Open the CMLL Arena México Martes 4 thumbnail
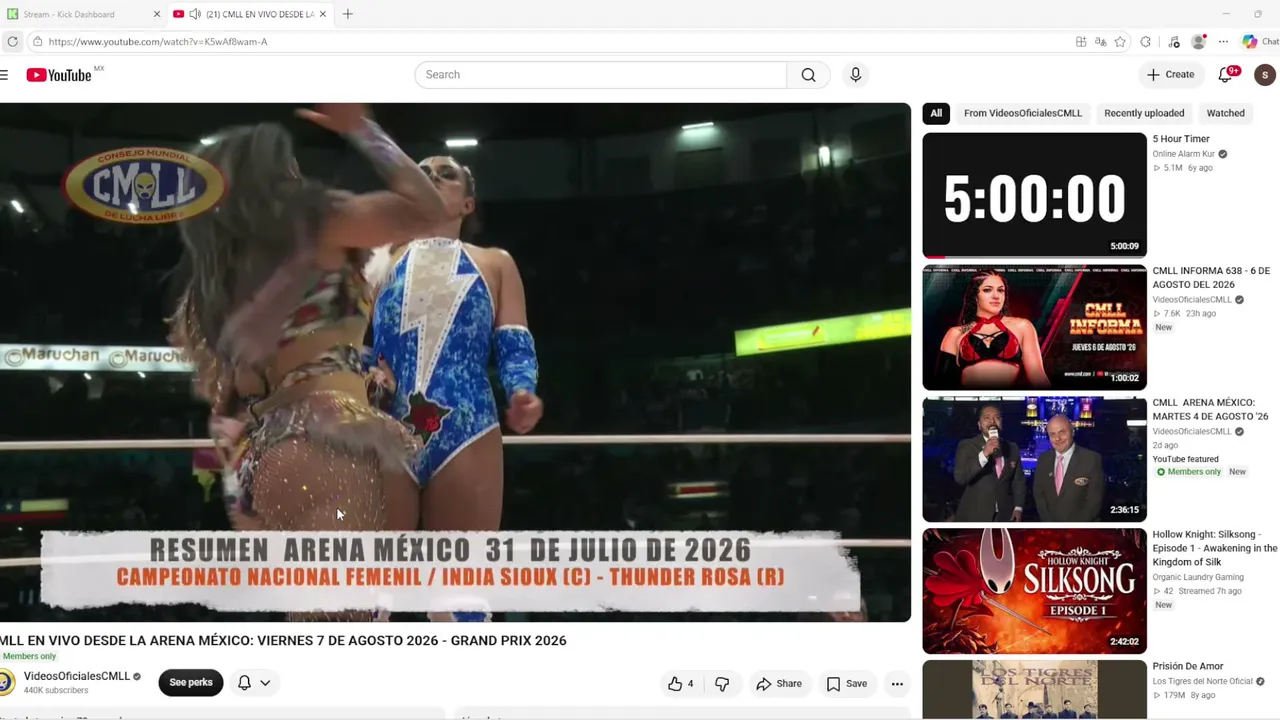Viewport: 1280px width, 720px height. coord(1034,459)
